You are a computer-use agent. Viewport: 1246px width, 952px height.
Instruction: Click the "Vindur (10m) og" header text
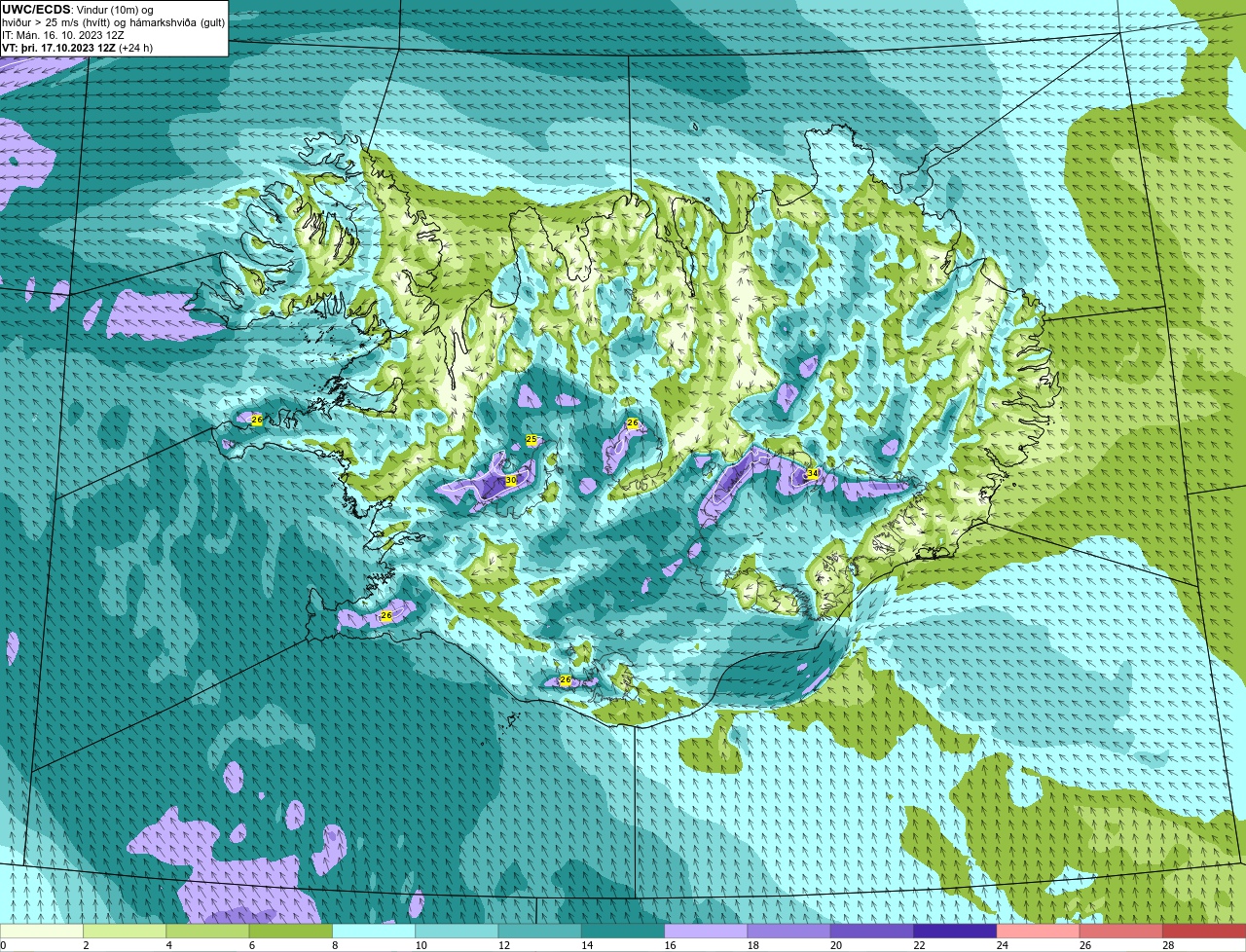(x=114, y=9)
